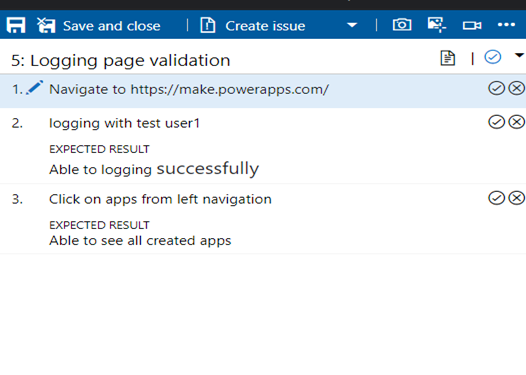This screenshot has width=526, height=375.
Task: Open the Create issue dropdown arrow
Action: (x=352, y=25)
